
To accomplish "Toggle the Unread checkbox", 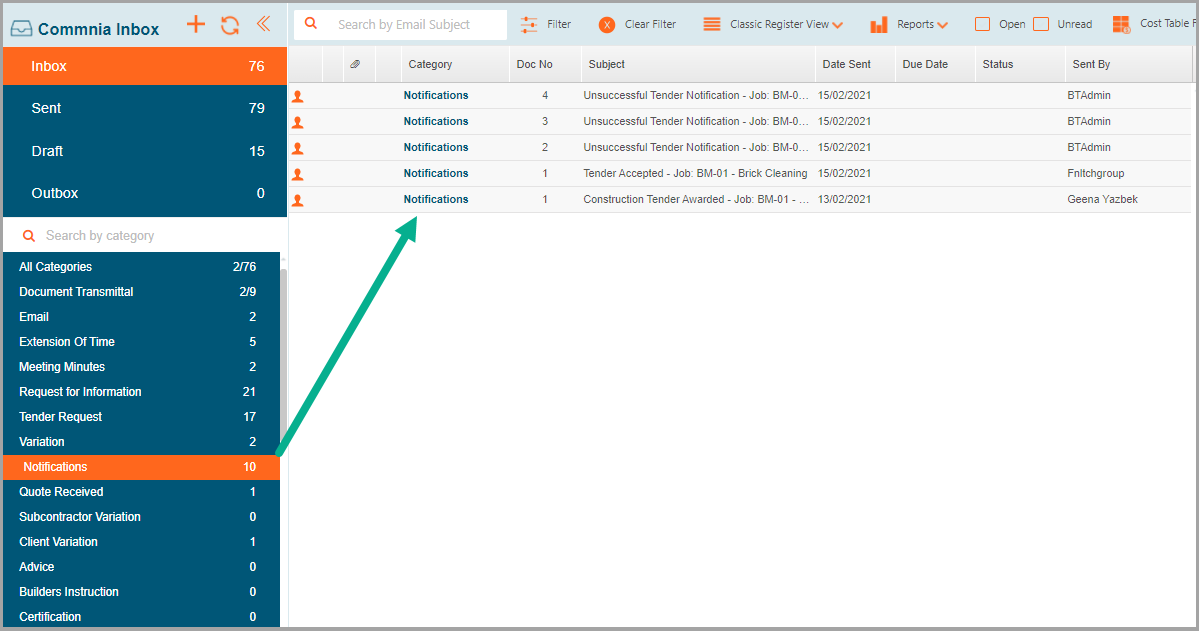I will pyautogui.click(x=1041, y=24).
